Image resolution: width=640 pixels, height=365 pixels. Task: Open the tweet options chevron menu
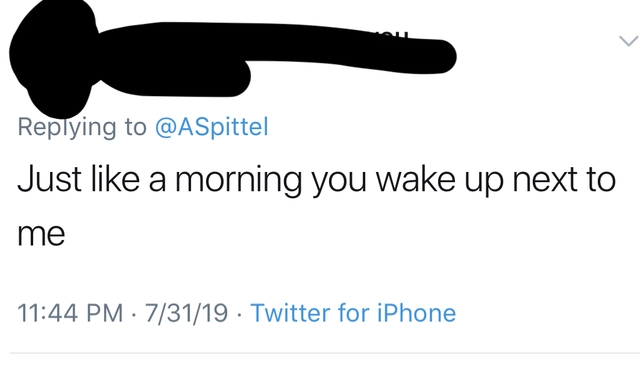629,41
